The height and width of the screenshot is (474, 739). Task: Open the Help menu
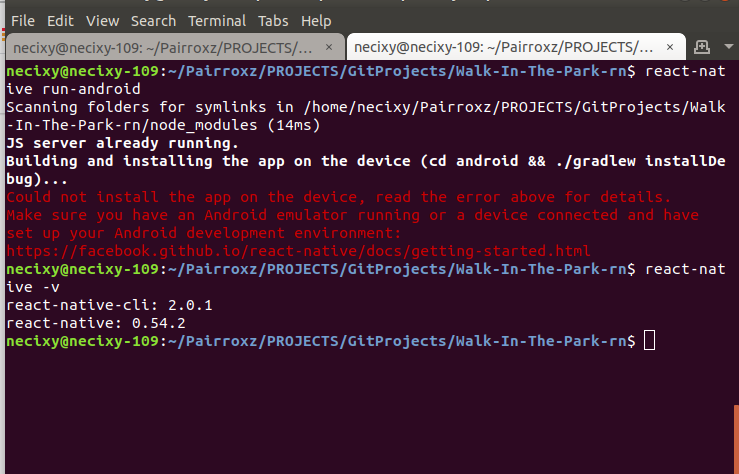(316, 21)
